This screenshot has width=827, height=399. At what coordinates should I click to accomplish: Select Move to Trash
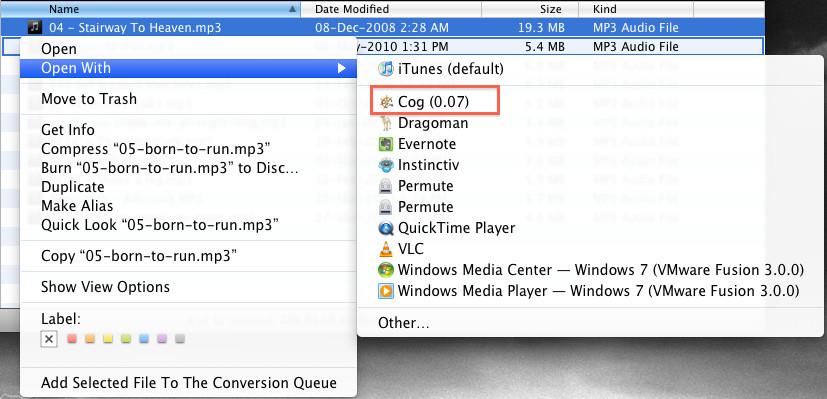tap(89, 99)
